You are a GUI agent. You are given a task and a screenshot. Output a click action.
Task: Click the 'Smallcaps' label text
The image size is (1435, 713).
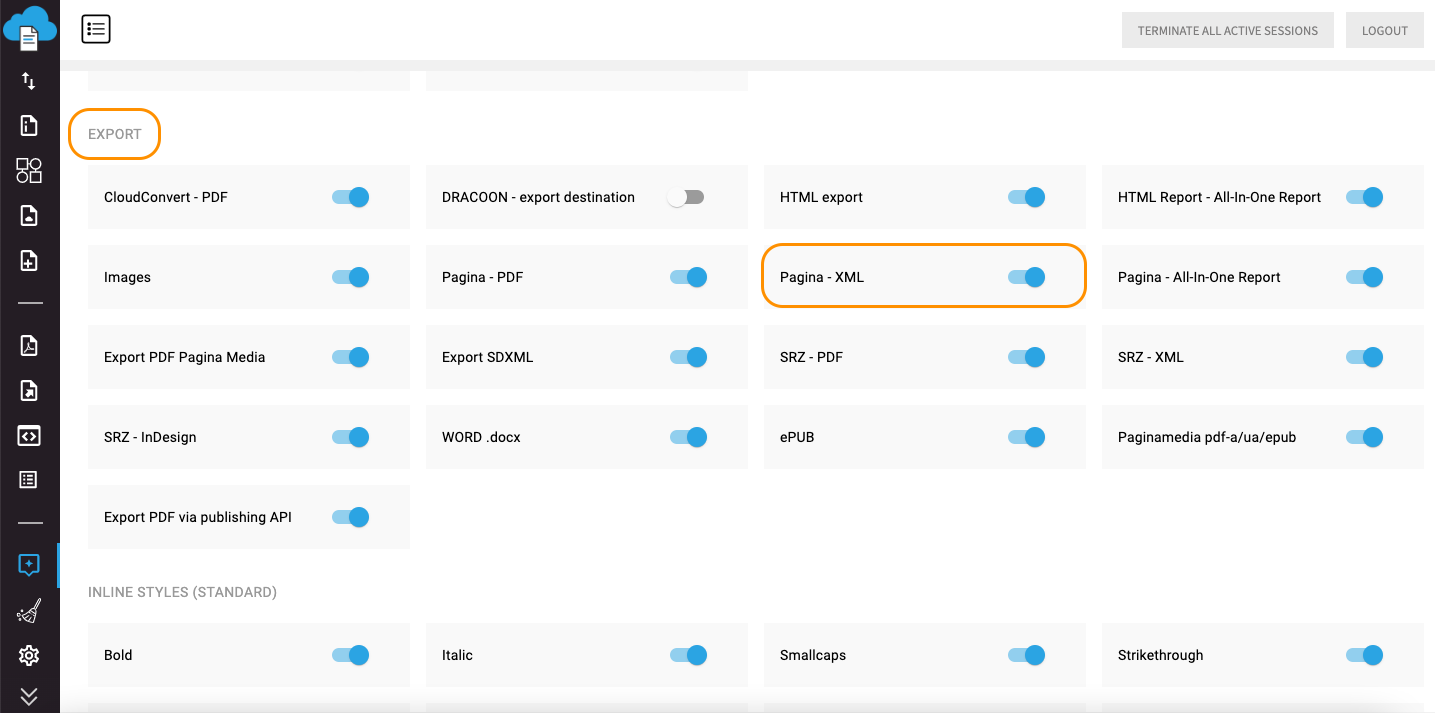813,655
